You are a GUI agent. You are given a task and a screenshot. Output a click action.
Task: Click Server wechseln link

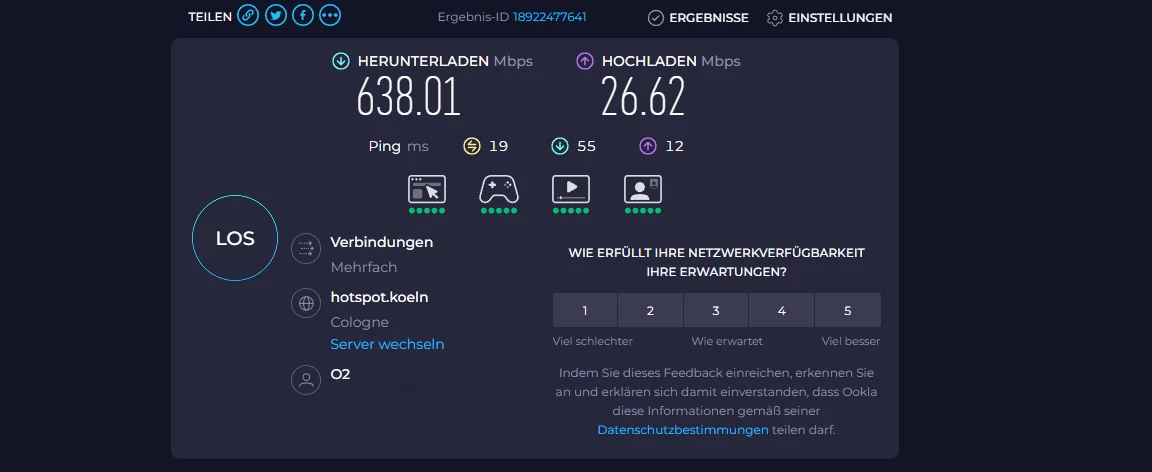coord(387,344)
